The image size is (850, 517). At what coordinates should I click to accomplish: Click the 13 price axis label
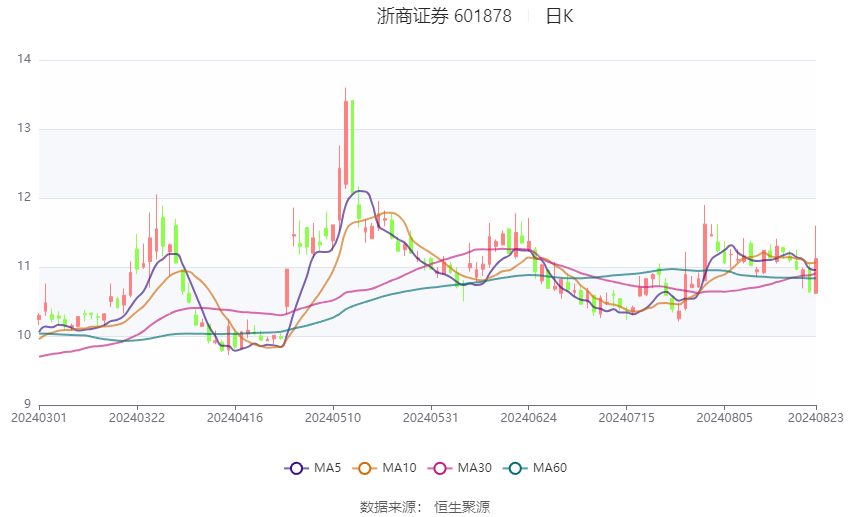(x=24, y=128)
